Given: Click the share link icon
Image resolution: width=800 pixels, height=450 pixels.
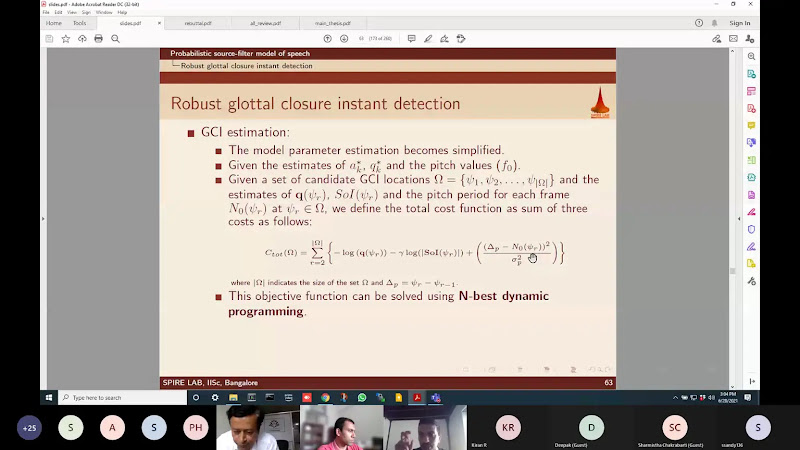Looking at the screenshot, I should click(x=716, y=39).
